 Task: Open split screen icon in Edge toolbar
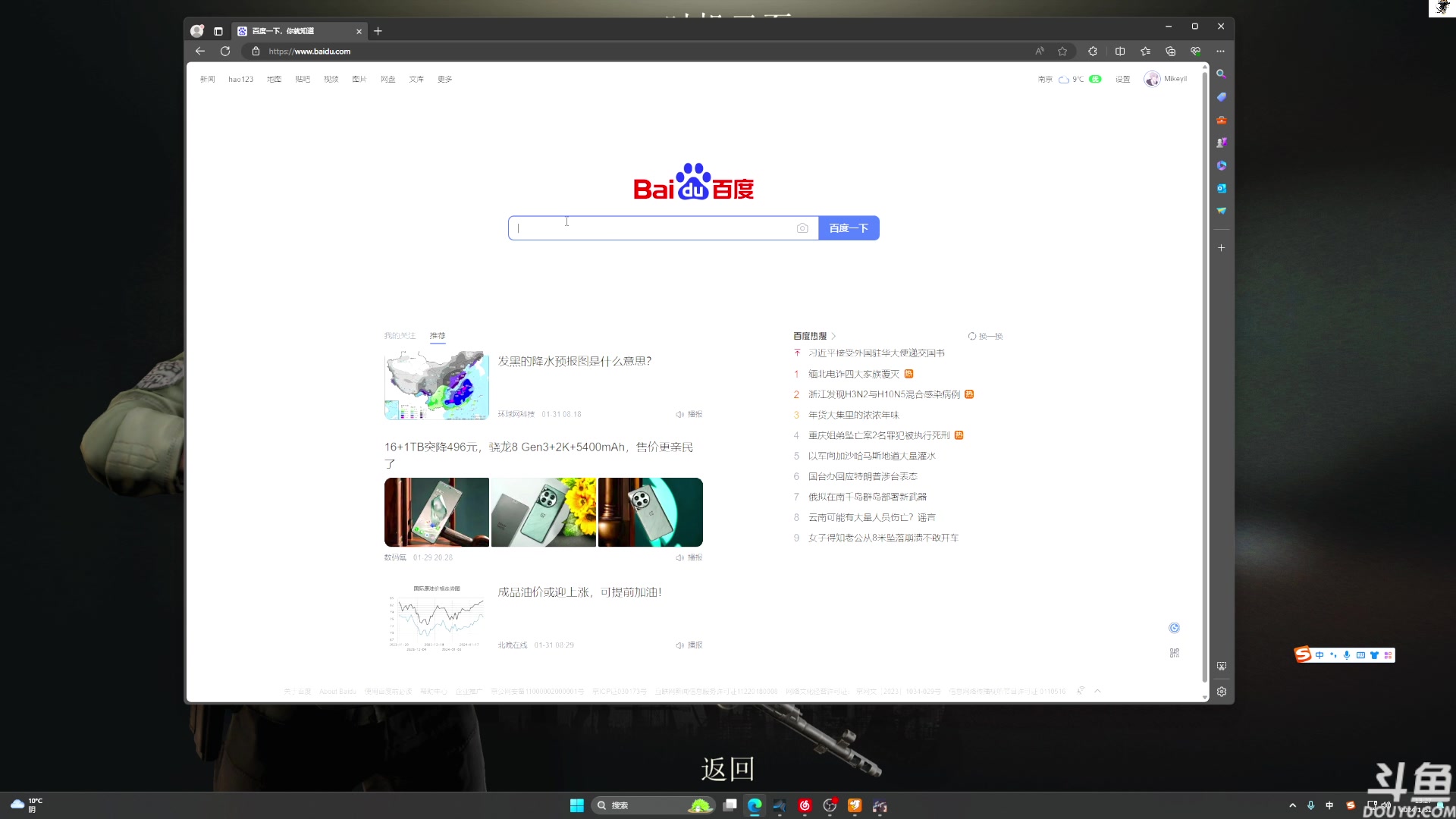click(1120, 51)
